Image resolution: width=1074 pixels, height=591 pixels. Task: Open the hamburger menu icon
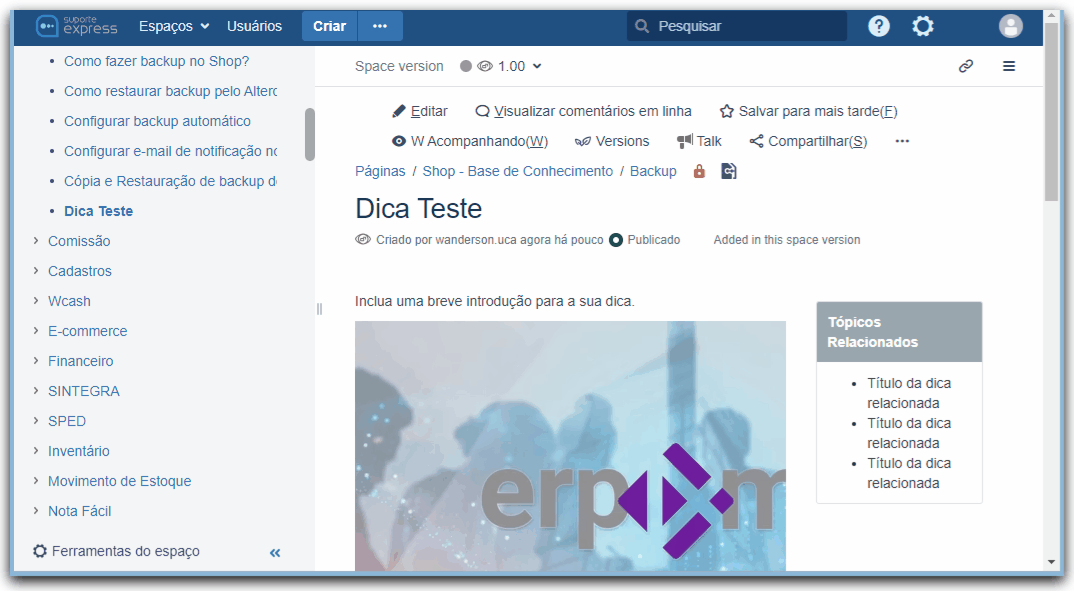tap(1009, 66)
